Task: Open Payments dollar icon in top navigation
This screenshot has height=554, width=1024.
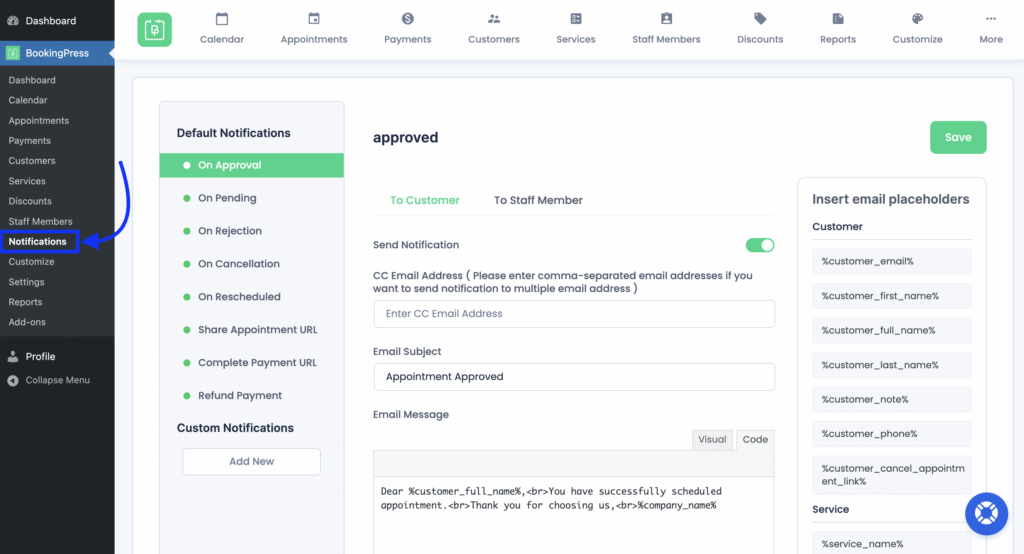Action: (x=408, y=19)
